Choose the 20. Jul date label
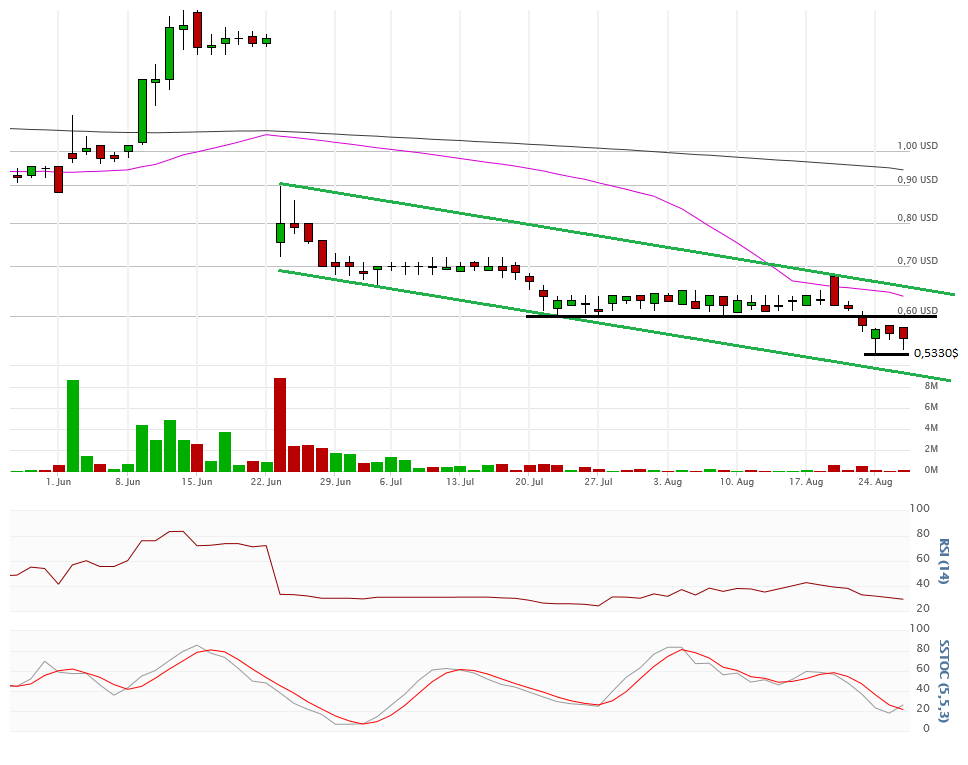The image size is (968, 765). (529, 481)
